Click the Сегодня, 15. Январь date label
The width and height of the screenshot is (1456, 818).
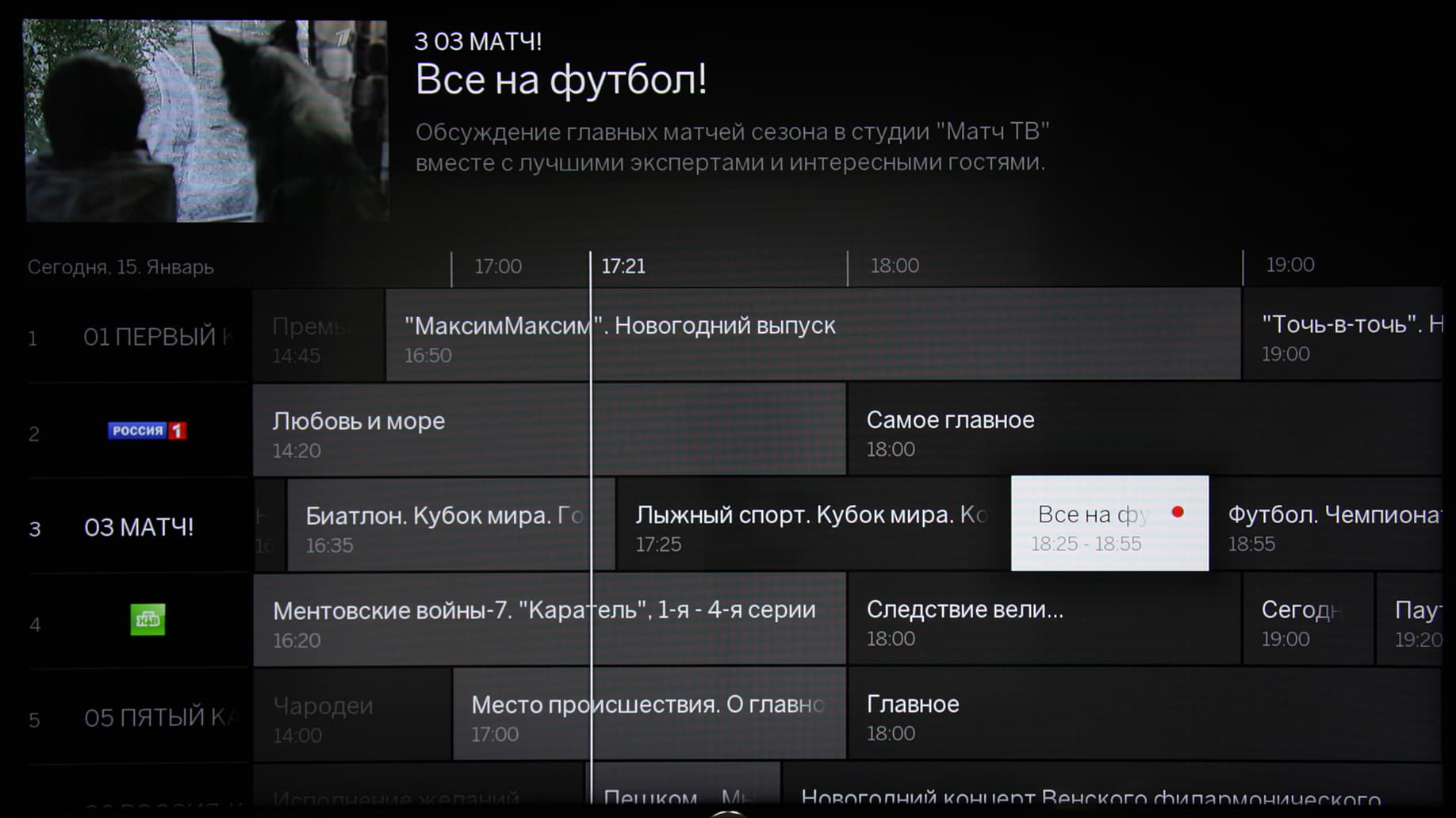point(121,267)
